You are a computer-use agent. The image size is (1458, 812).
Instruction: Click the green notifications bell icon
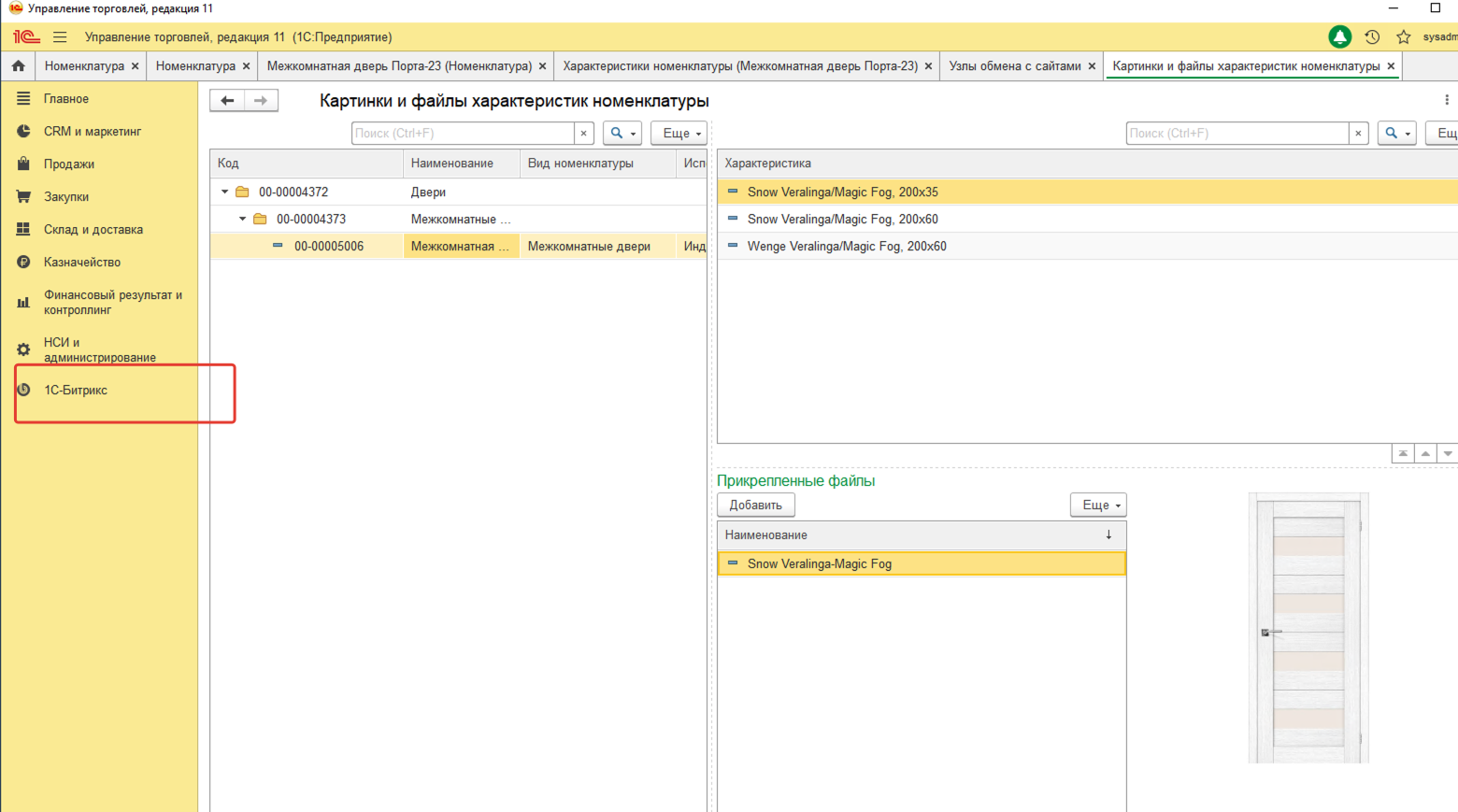(1339, 37)
